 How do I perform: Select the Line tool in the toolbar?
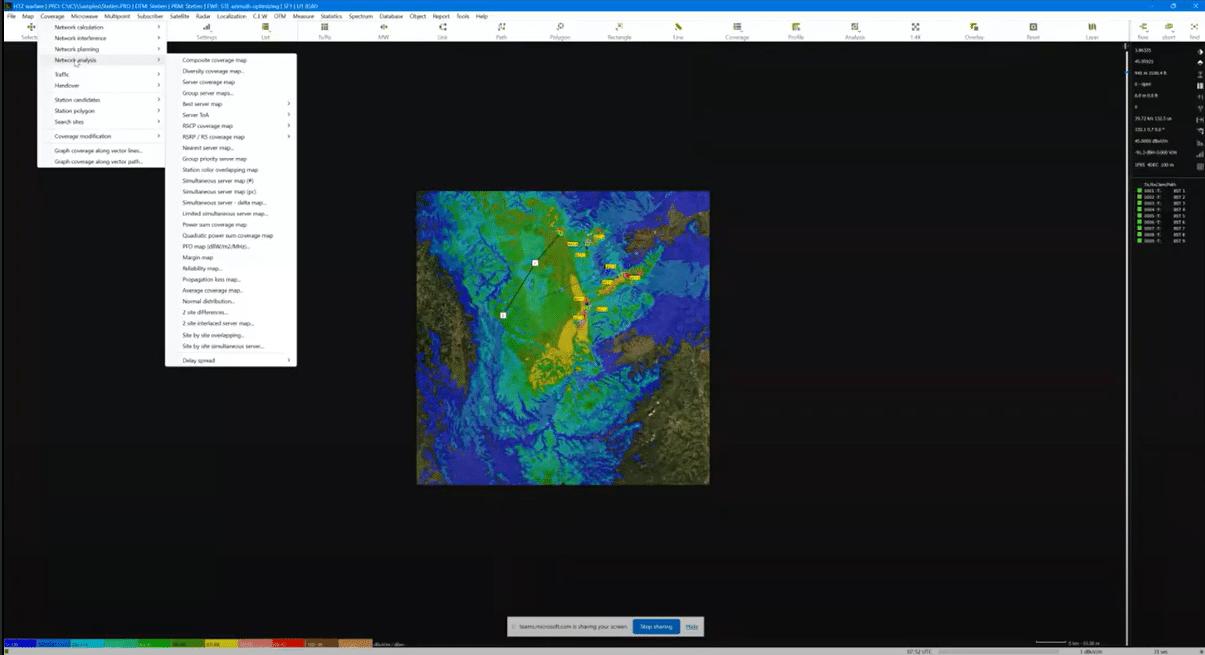tap(677, 30)
